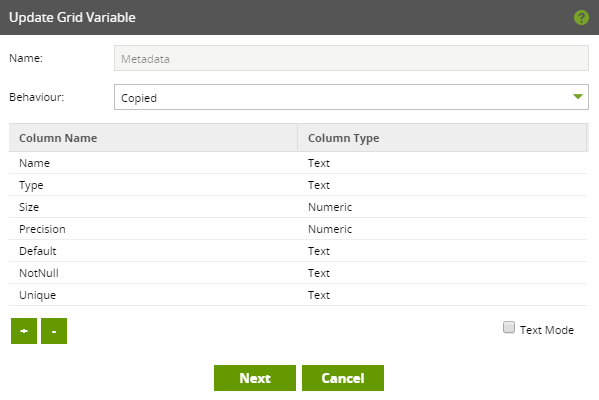This screenshot has width=599, height=400.
Task: Open the green help question mark icon
Action: tap(581, 18)
